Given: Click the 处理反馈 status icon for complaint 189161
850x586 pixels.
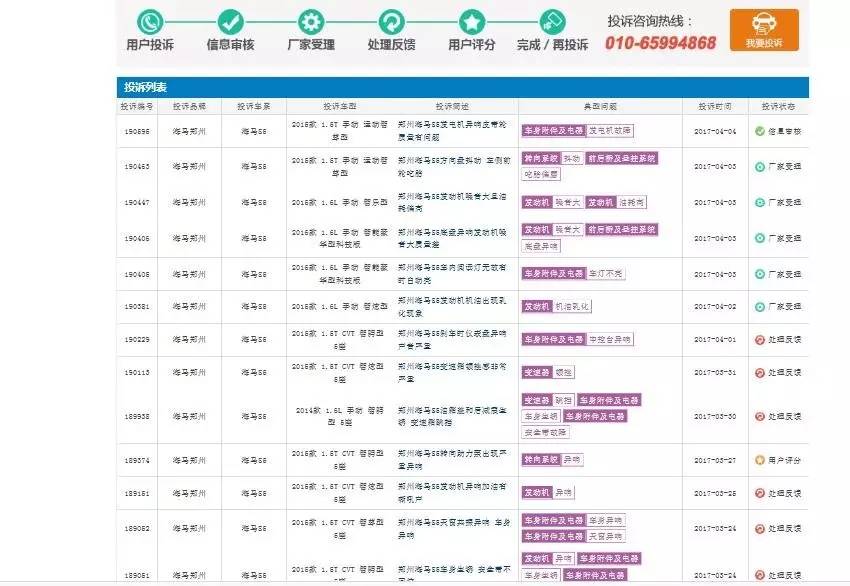Looking at the screenshot, I should tap(760, 493).
